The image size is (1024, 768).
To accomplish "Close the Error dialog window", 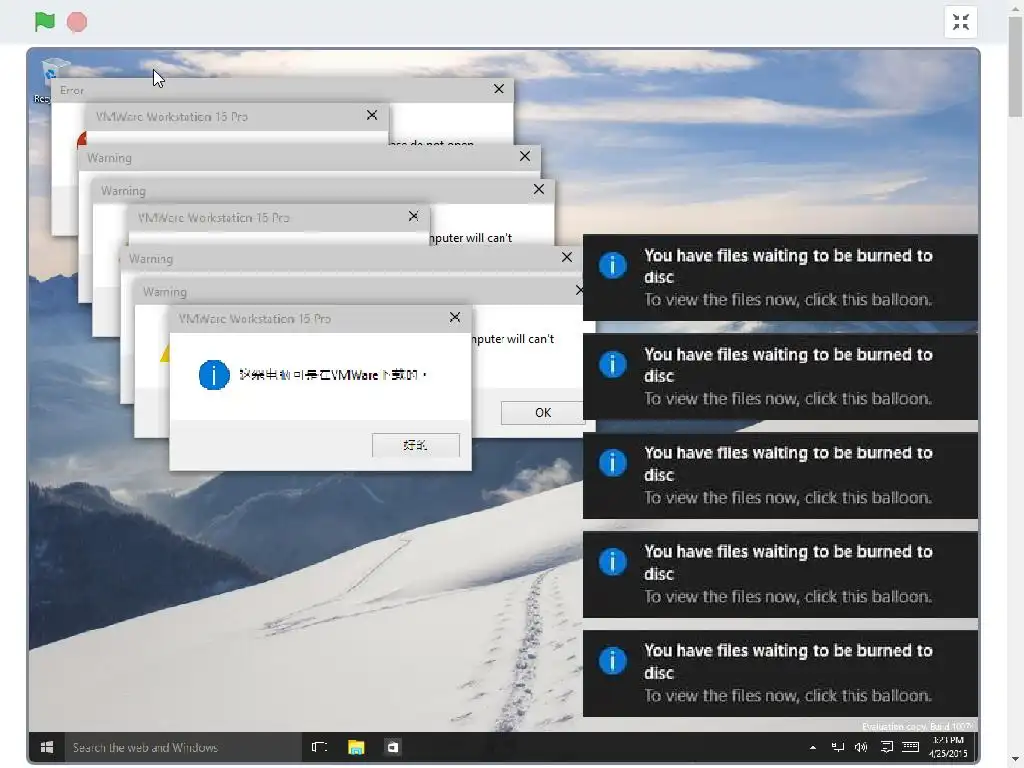I will (x=499, y=89).
